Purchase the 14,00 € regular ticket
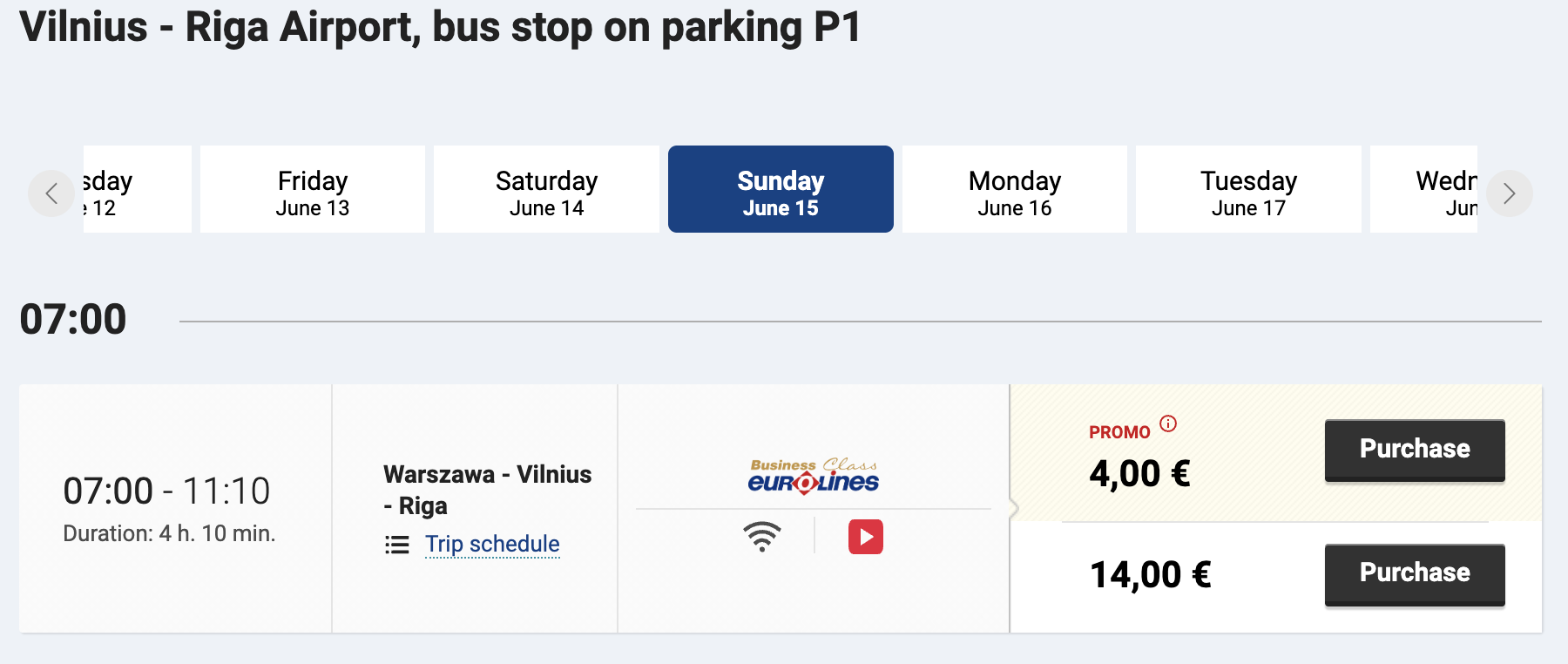Image resolution: width=1568 pixels, height=664 pixels. tap(1415, 574)
